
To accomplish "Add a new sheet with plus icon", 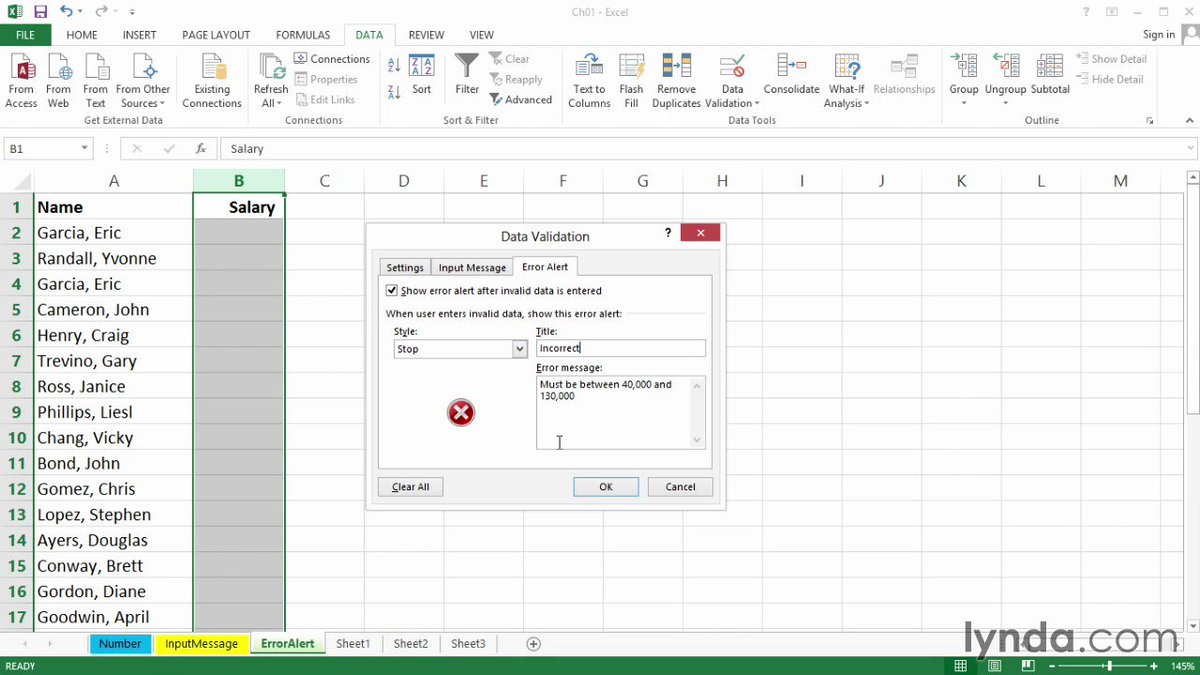I will pos(533,644).
